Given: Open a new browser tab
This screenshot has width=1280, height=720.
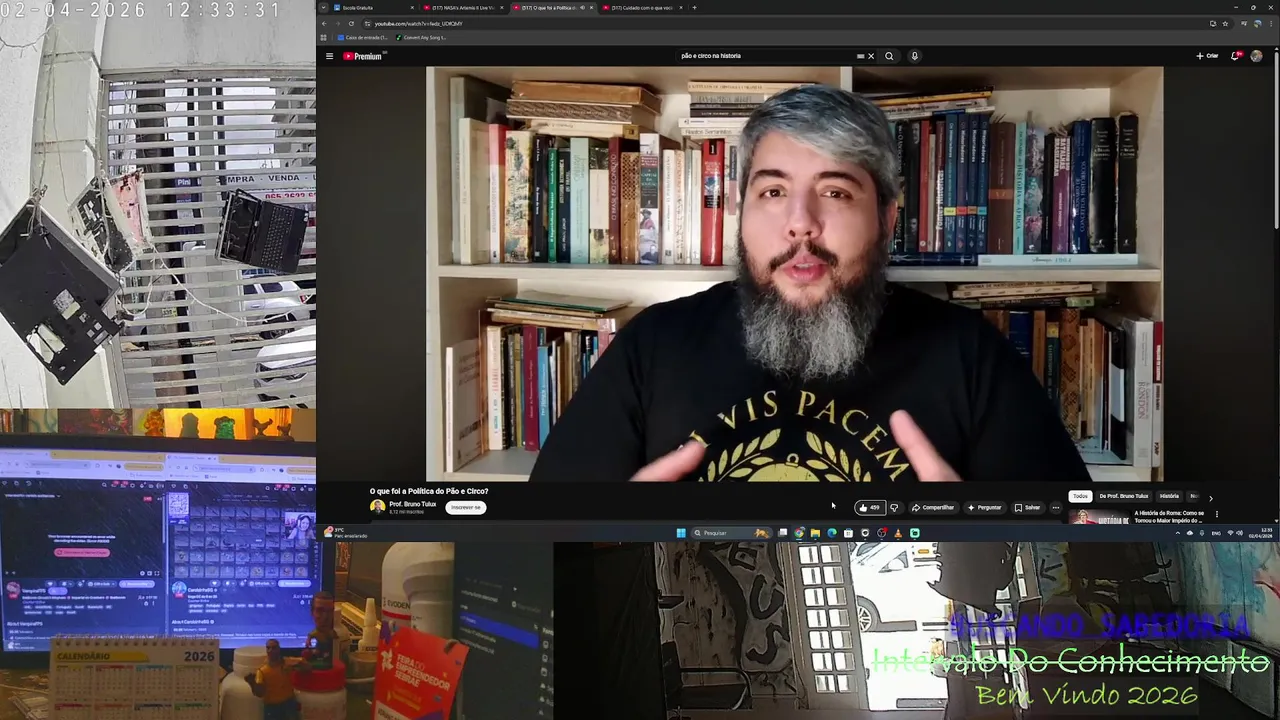Looking at the screenshot, I should click(x=694, y=7).
